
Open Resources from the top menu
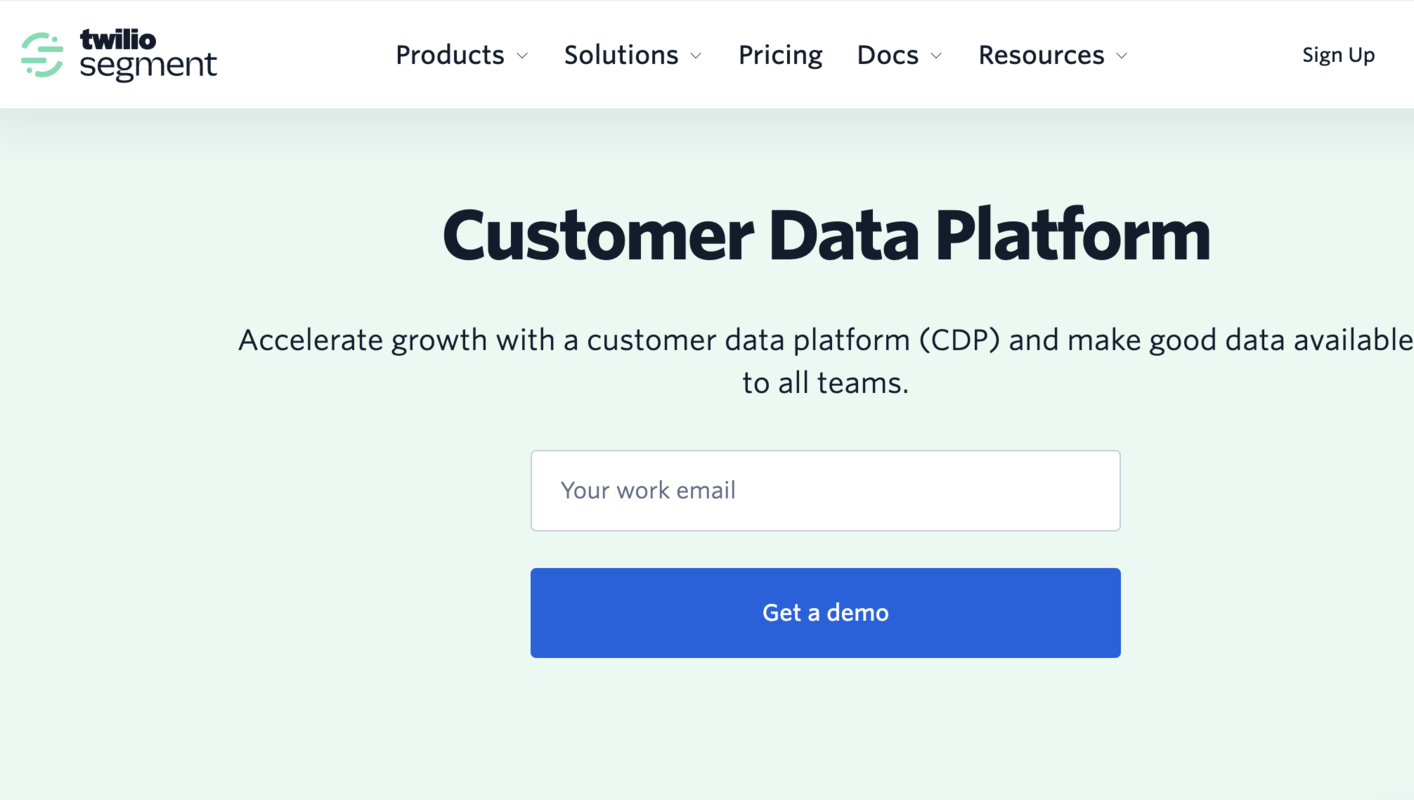pyautogui.click(x=1041, y=55)
